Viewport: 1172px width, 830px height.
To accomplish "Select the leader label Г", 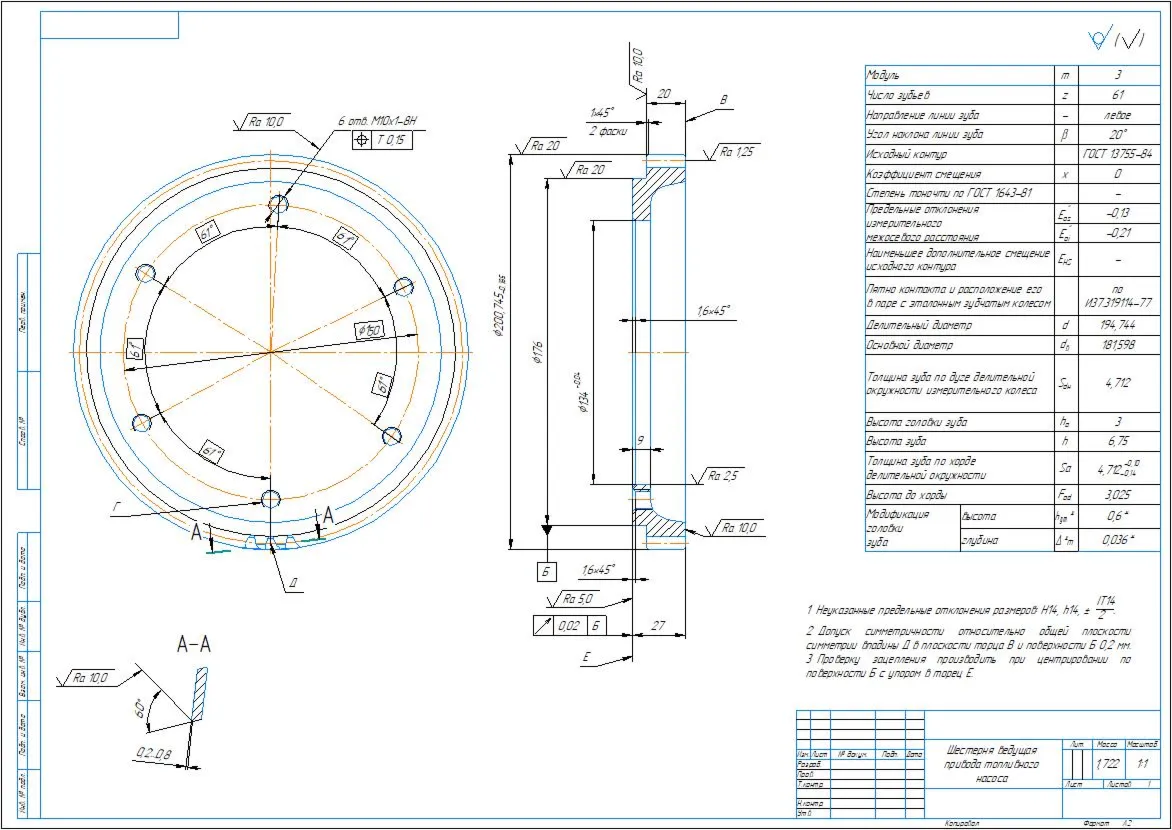I will [116, 508].
